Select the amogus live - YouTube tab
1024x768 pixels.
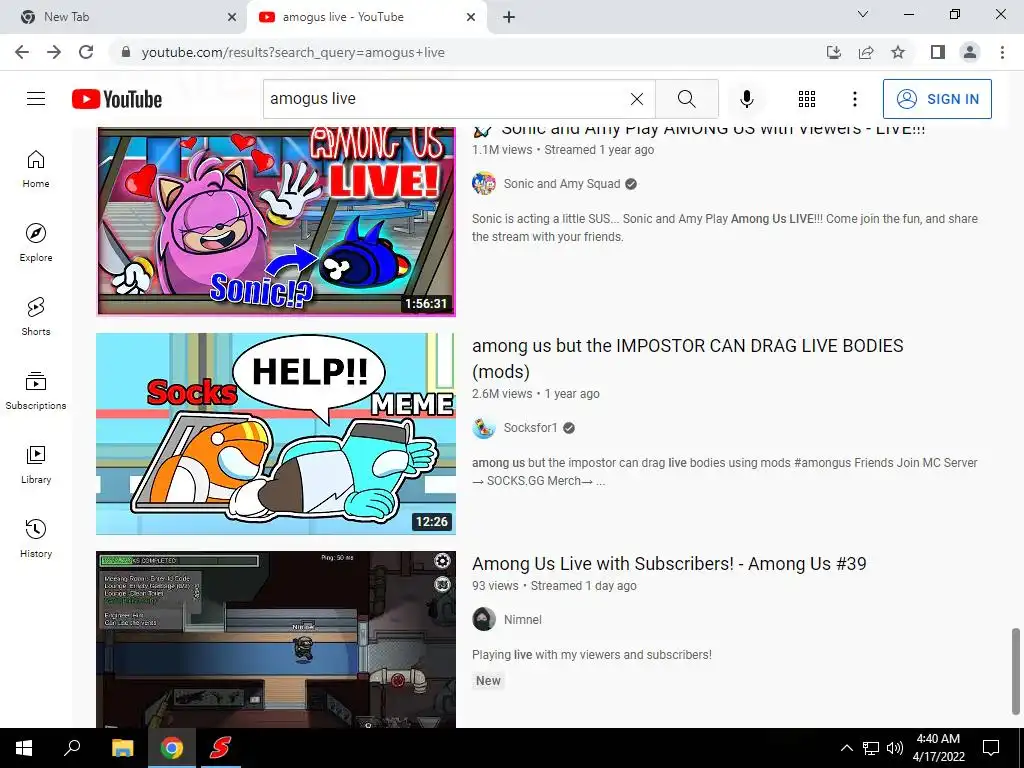(x=366, y=17)
